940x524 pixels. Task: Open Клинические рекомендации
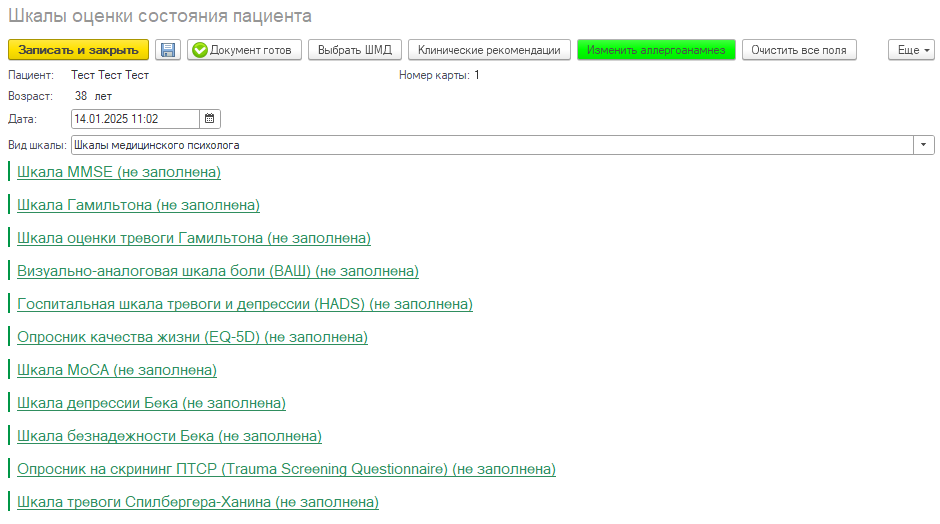(489, 50)
